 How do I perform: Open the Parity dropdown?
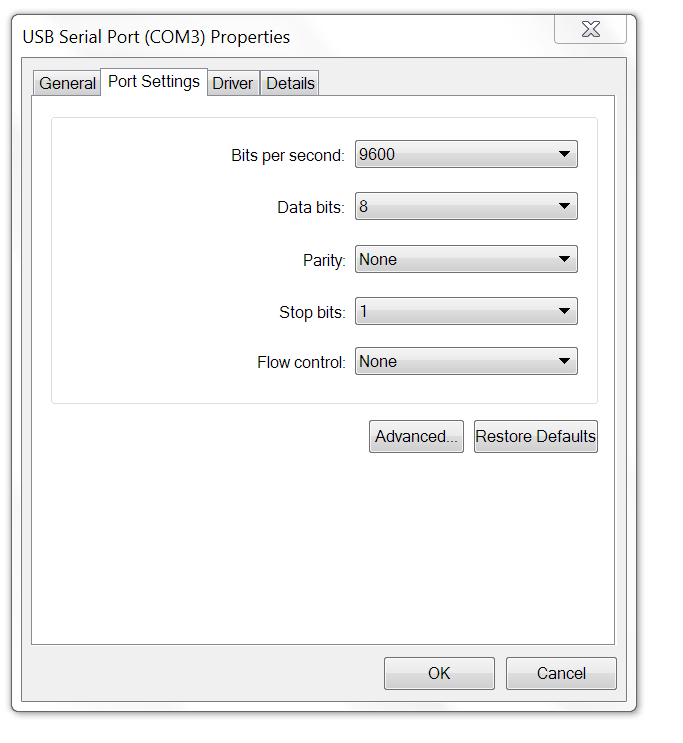pos(466,259)
